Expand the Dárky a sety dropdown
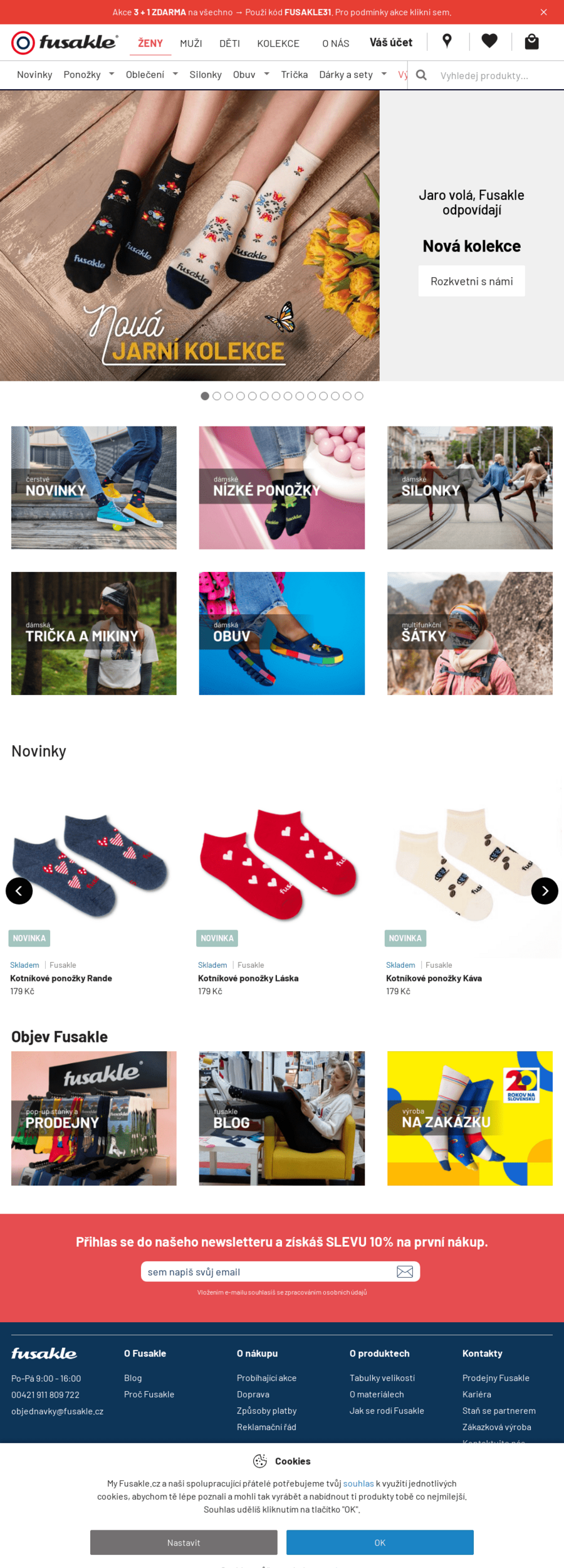Viewport: 564px width, 1568px height. pyautogui.click(x=384, y=74)
